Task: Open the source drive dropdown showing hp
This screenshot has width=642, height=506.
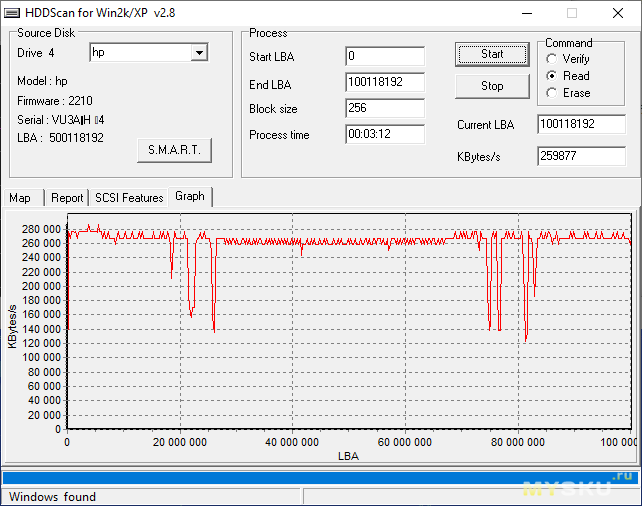Action: pos(199,52)
